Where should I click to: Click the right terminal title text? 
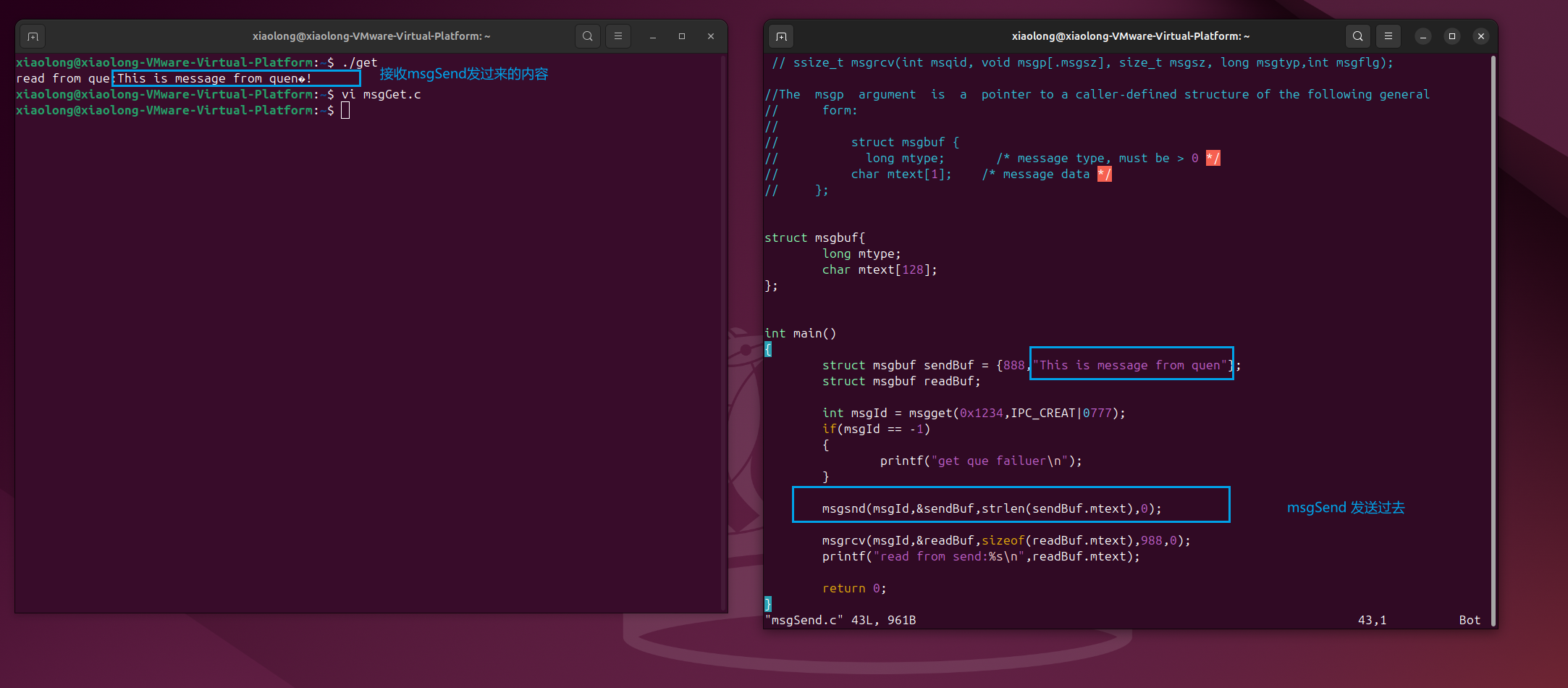pyautogui.click(x=1131, y=36)
